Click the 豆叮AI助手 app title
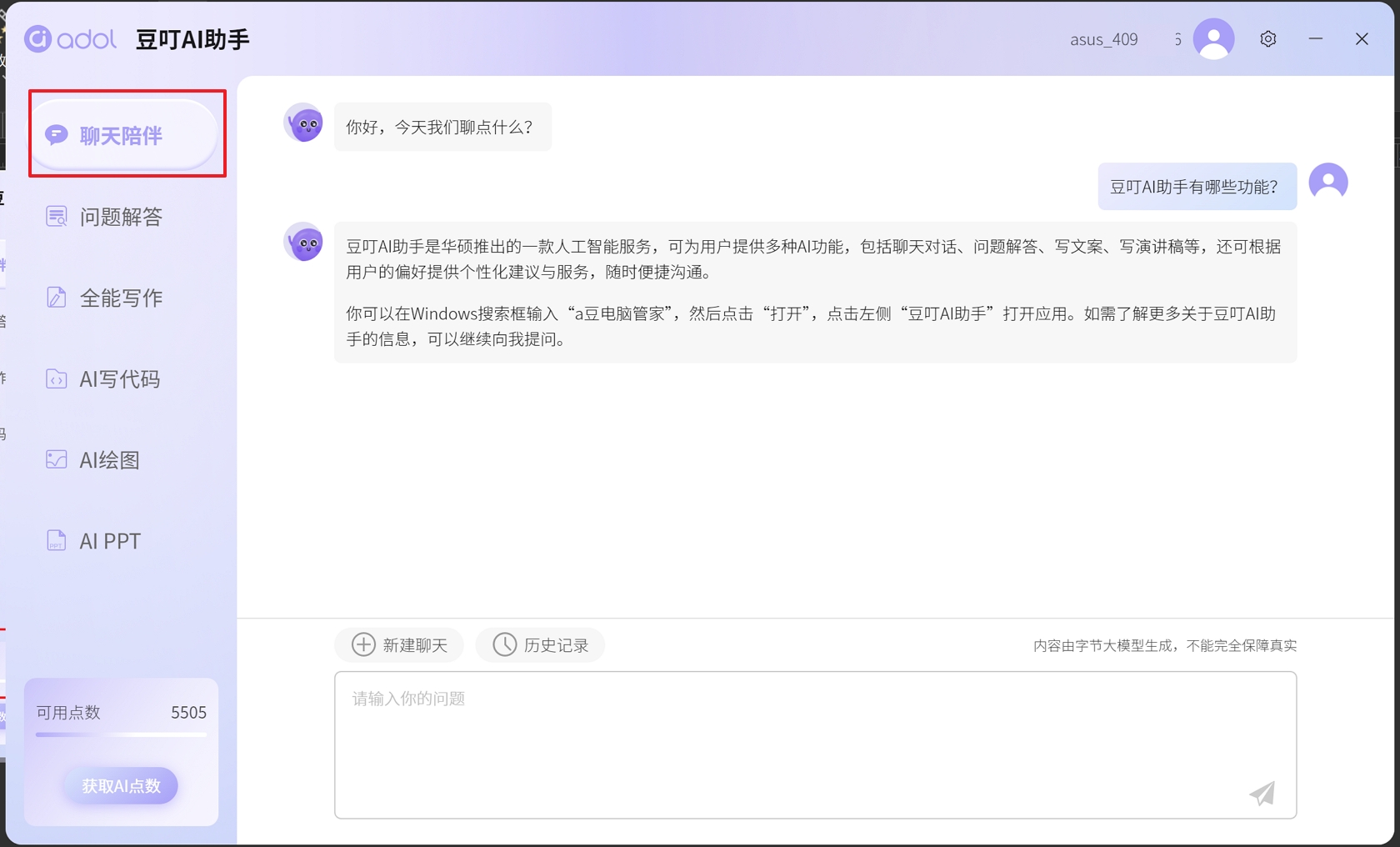The height and width of the screenshot is (847, 1400). tap(192, 39)
